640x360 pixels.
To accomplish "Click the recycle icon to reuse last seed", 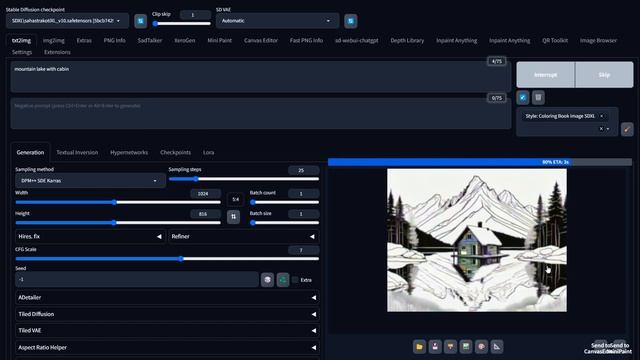I will [283, 280].
